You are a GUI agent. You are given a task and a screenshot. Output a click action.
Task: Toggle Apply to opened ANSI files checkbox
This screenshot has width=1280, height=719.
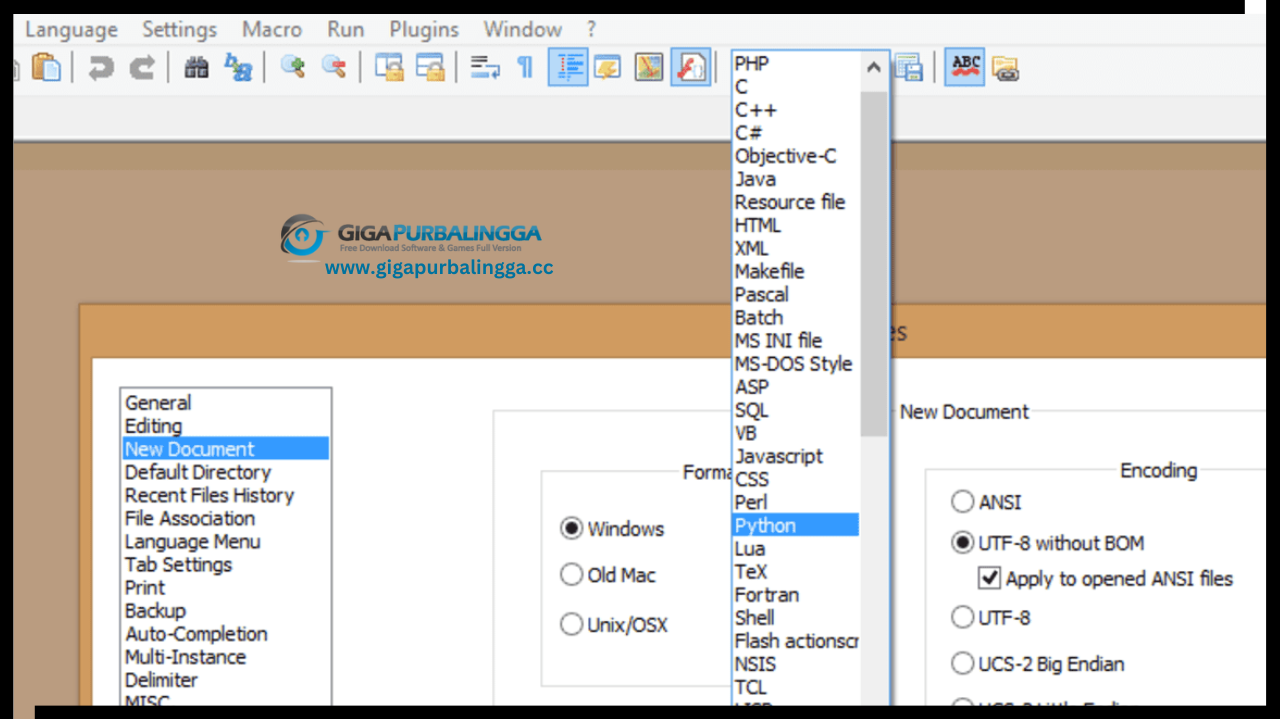(x=990, y=578)
